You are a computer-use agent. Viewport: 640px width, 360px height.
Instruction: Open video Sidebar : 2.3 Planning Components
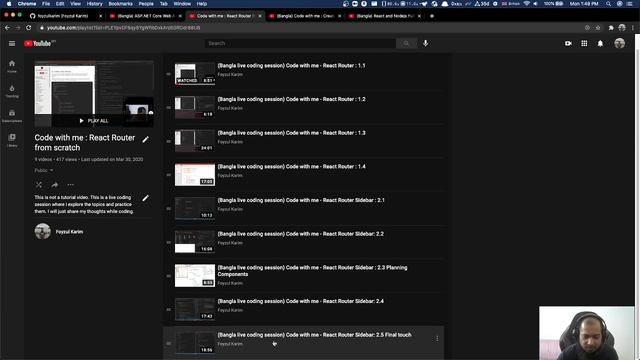[x=312, y=271]
